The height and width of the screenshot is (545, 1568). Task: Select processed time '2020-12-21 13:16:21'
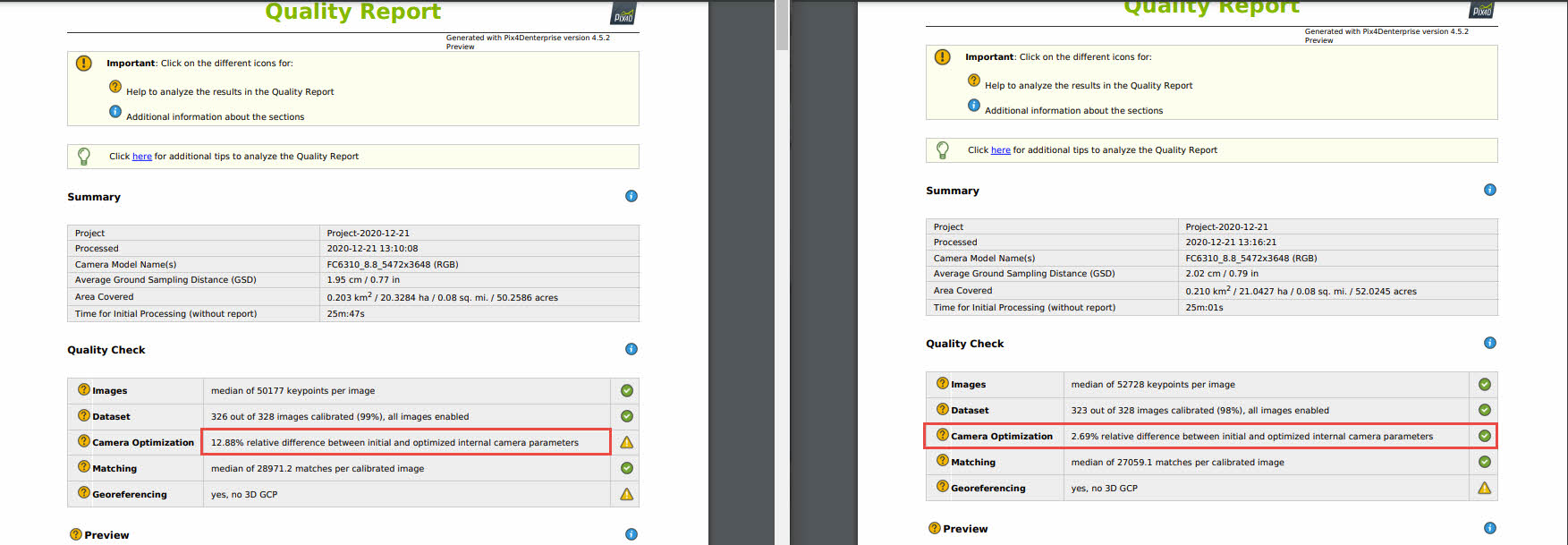1231,243
